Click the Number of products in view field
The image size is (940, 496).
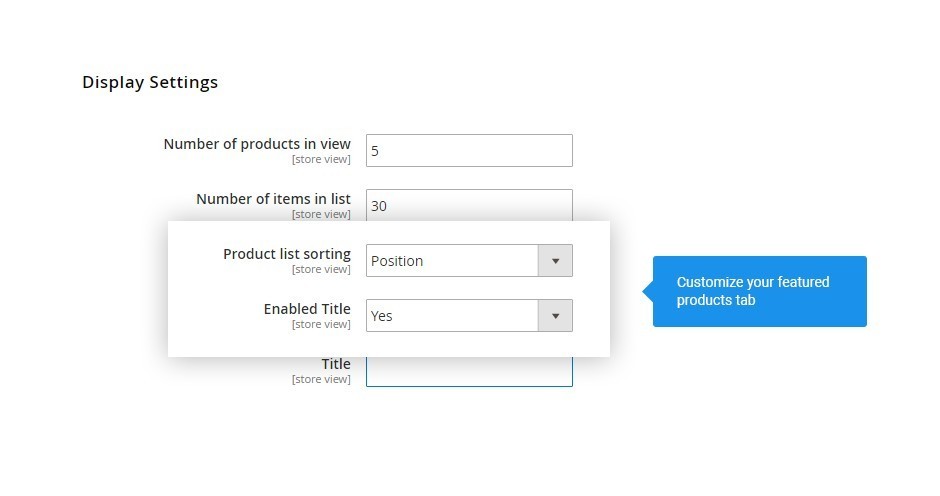coord(469,151)
